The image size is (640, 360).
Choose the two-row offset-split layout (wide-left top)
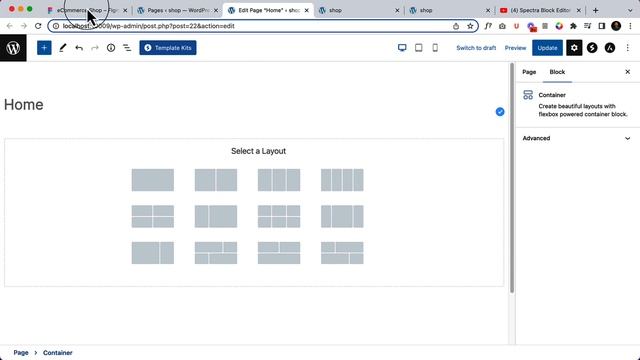point(216,253)
